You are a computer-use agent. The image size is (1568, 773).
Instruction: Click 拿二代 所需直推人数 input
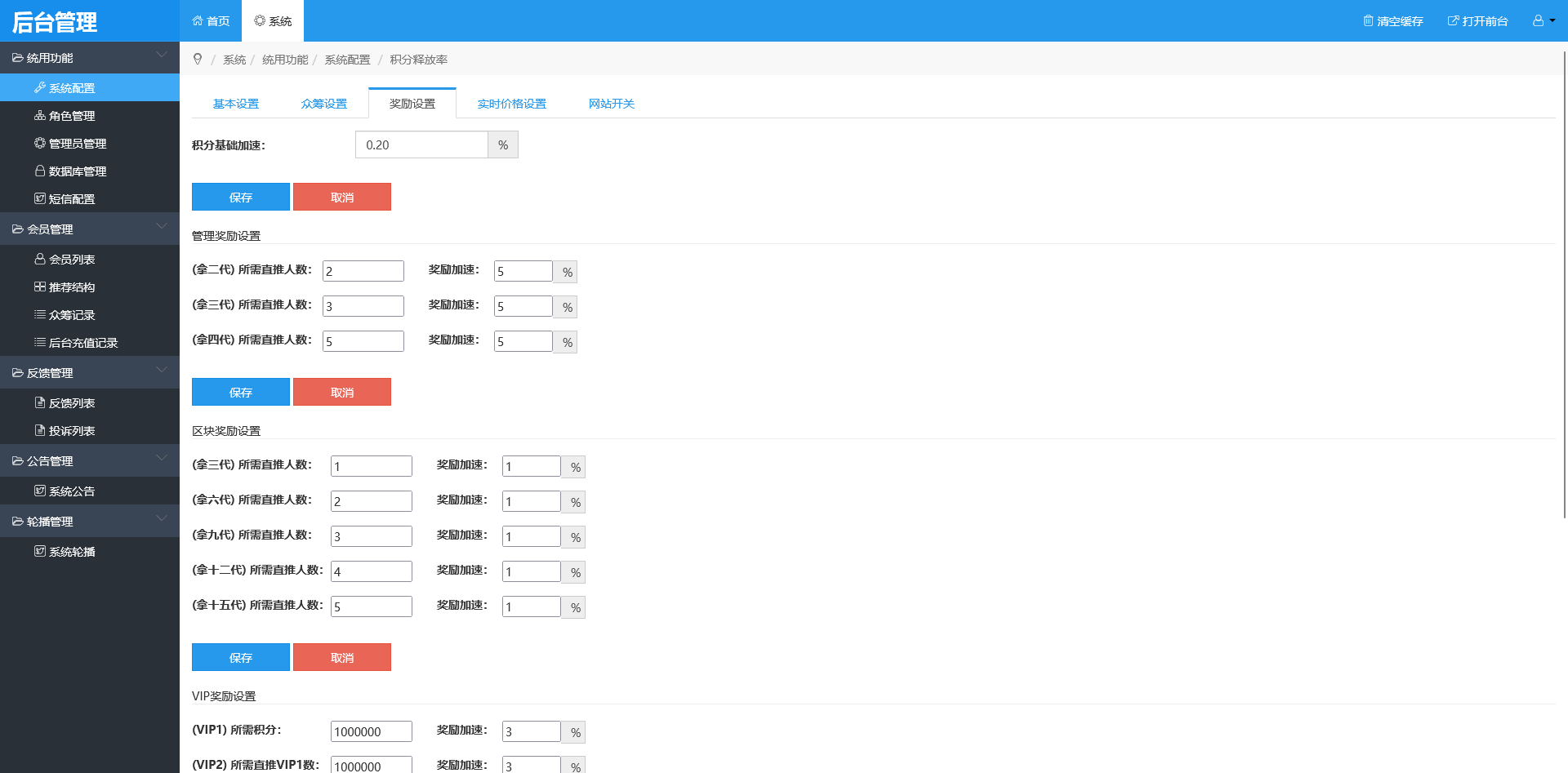363,271
